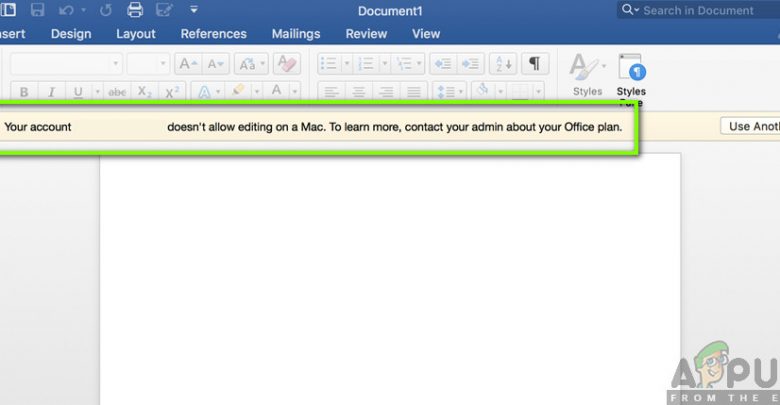
Task: Click the 'Your account' notification text
Action: pyautogui.click(x=38, y=127)
